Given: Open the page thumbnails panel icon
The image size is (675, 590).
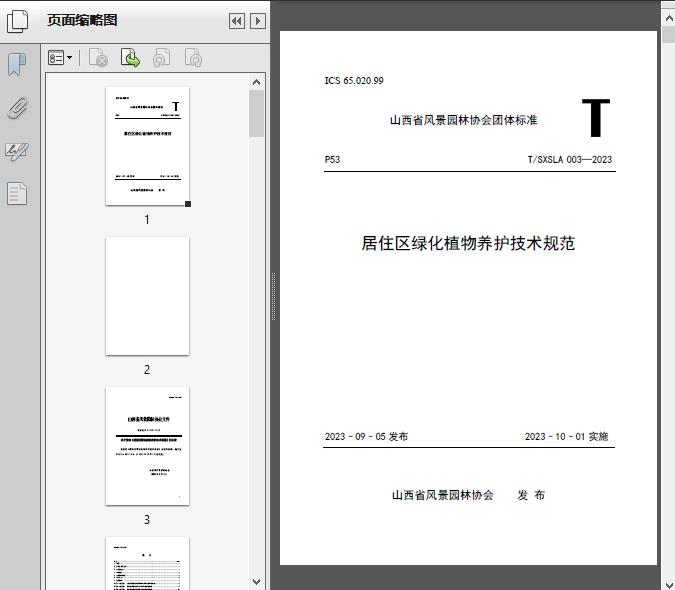Looking at the screenshot, I should point(18,20).
